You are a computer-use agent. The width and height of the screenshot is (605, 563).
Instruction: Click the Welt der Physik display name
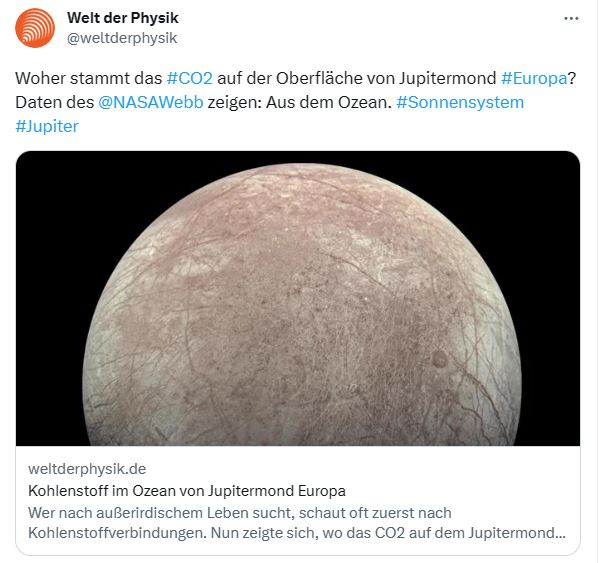pyautogui.click(x=123, y=18)
